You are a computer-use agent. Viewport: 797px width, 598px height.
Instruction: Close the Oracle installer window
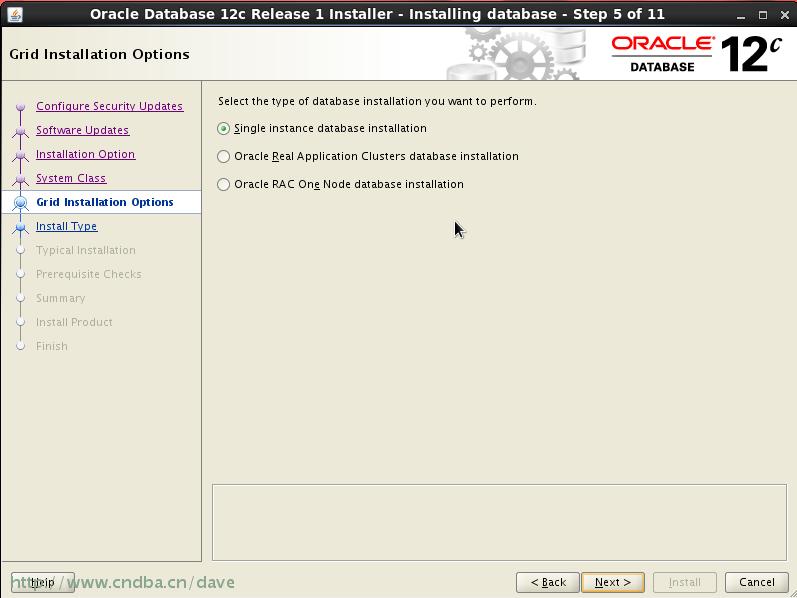(785, 15)
